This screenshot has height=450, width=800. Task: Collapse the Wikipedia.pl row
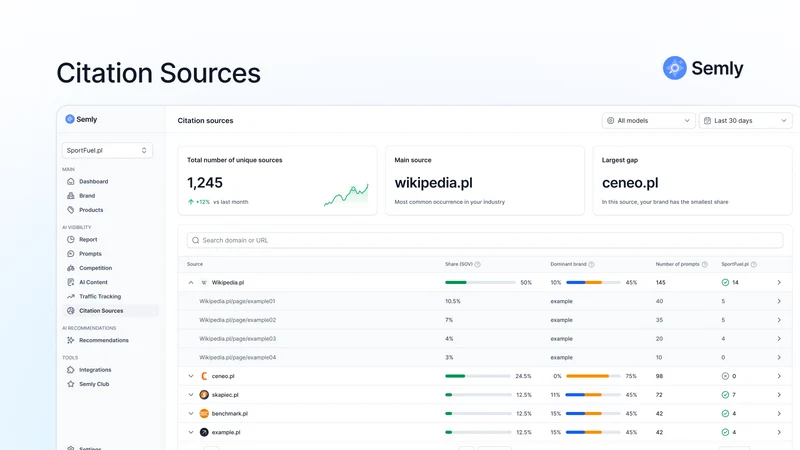pos(191,283)
